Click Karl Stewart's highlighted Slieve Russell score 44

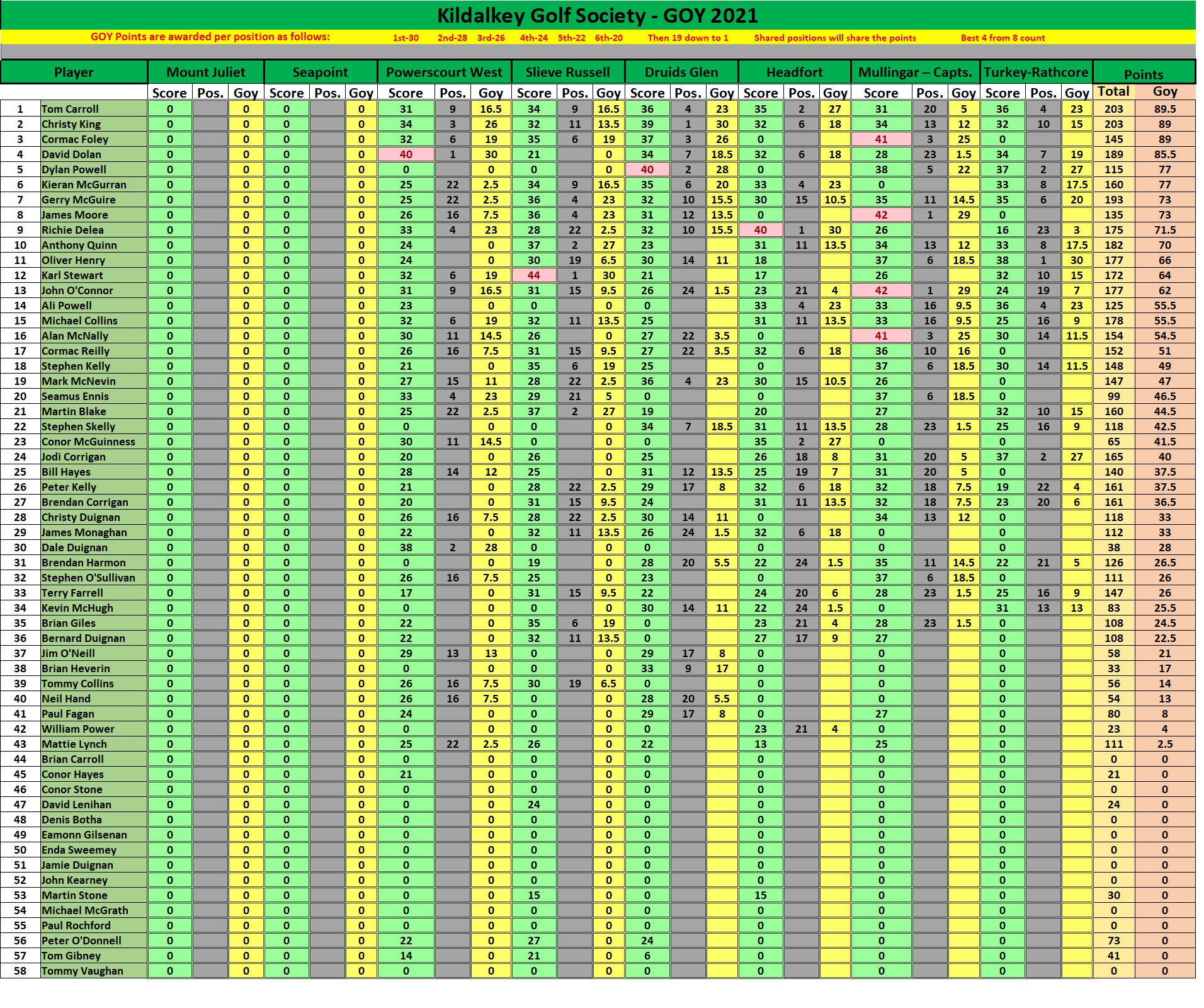(534, 275)
